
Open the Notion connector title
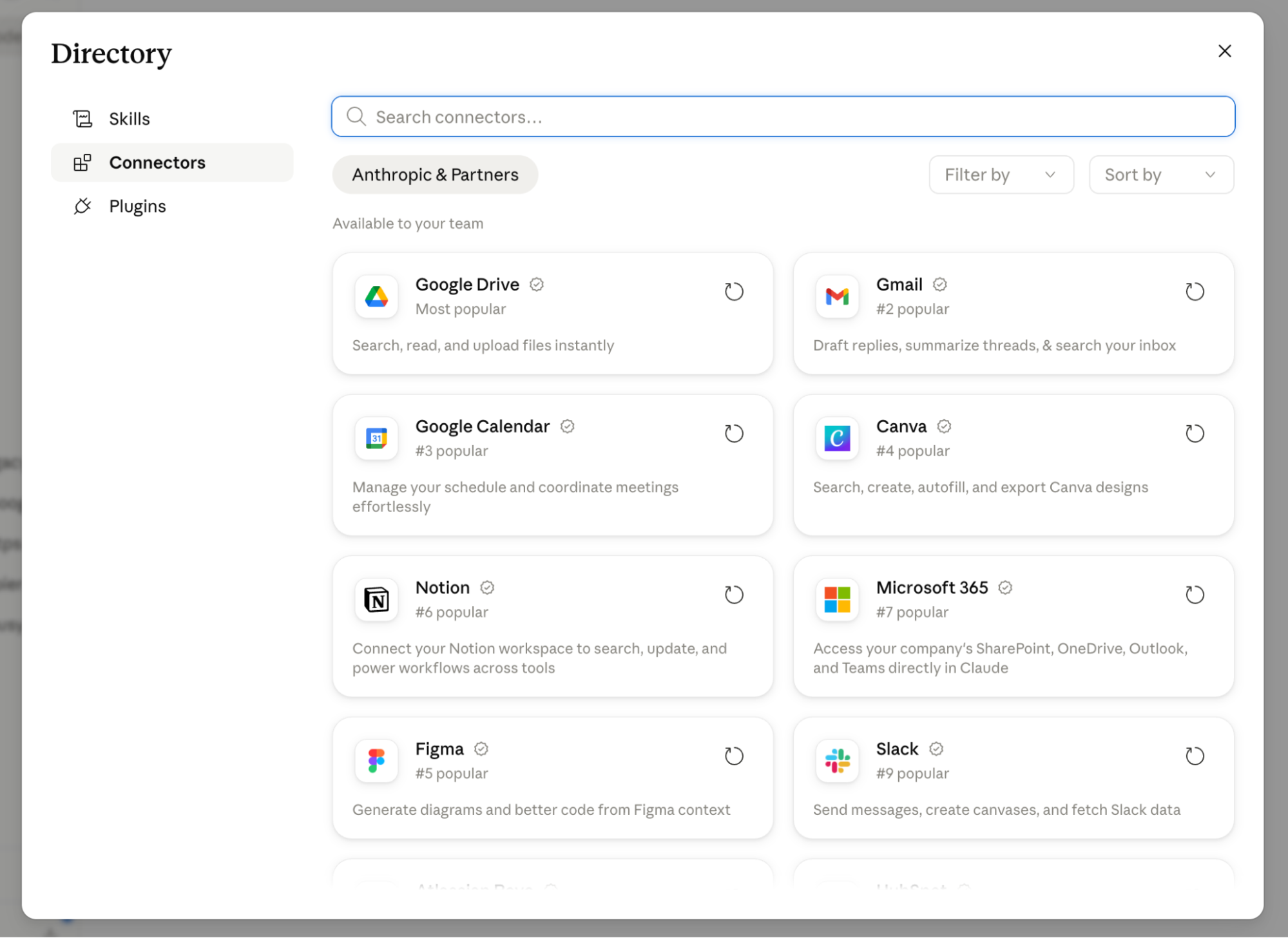tap(443, 587)
